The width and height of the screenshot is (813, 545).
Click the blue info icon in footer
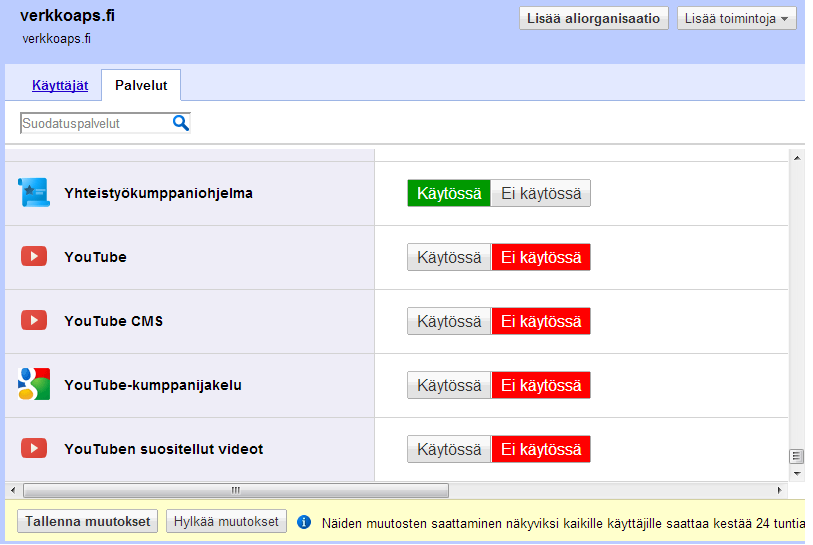304,522
